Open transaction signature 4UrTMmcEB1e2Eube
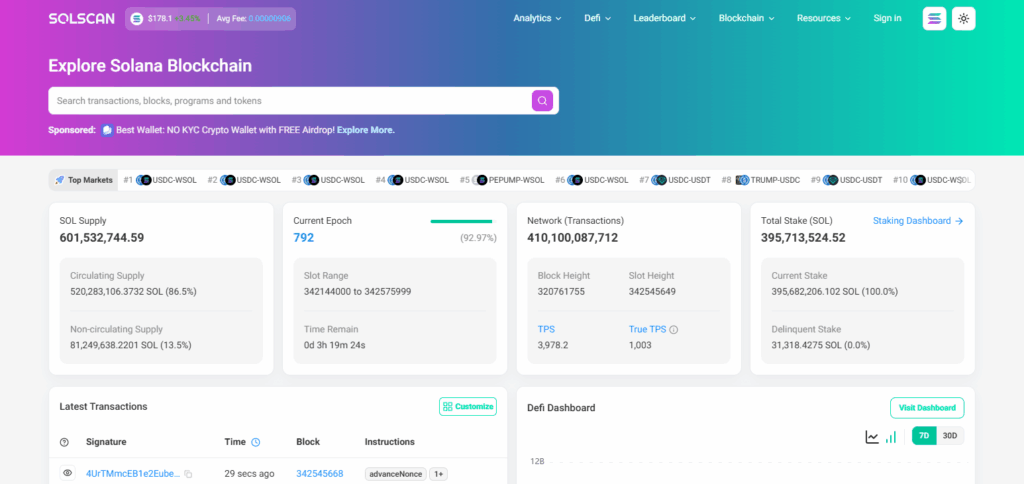The width and height of the screenshot is (1024, 484). click(x=133, y=474)
